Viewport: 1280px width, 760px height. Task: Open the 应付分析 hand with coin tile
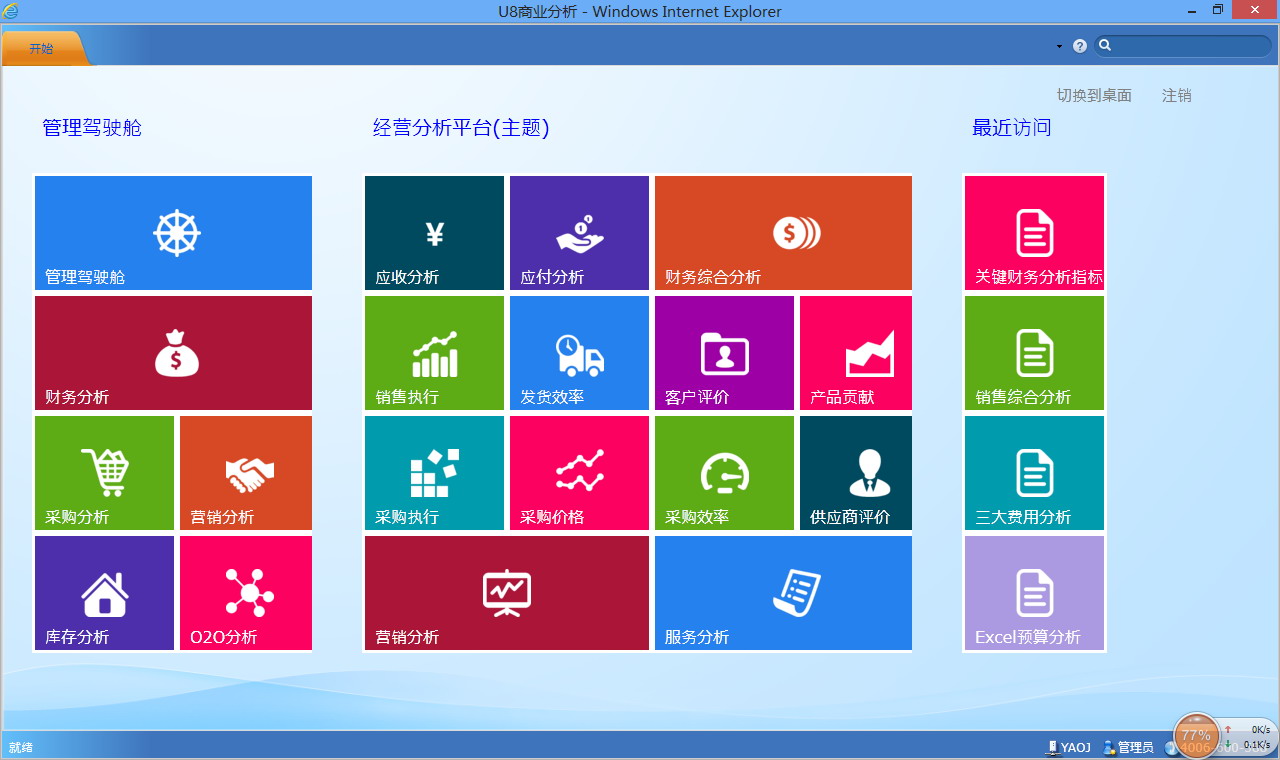click(x=579, y=233)
